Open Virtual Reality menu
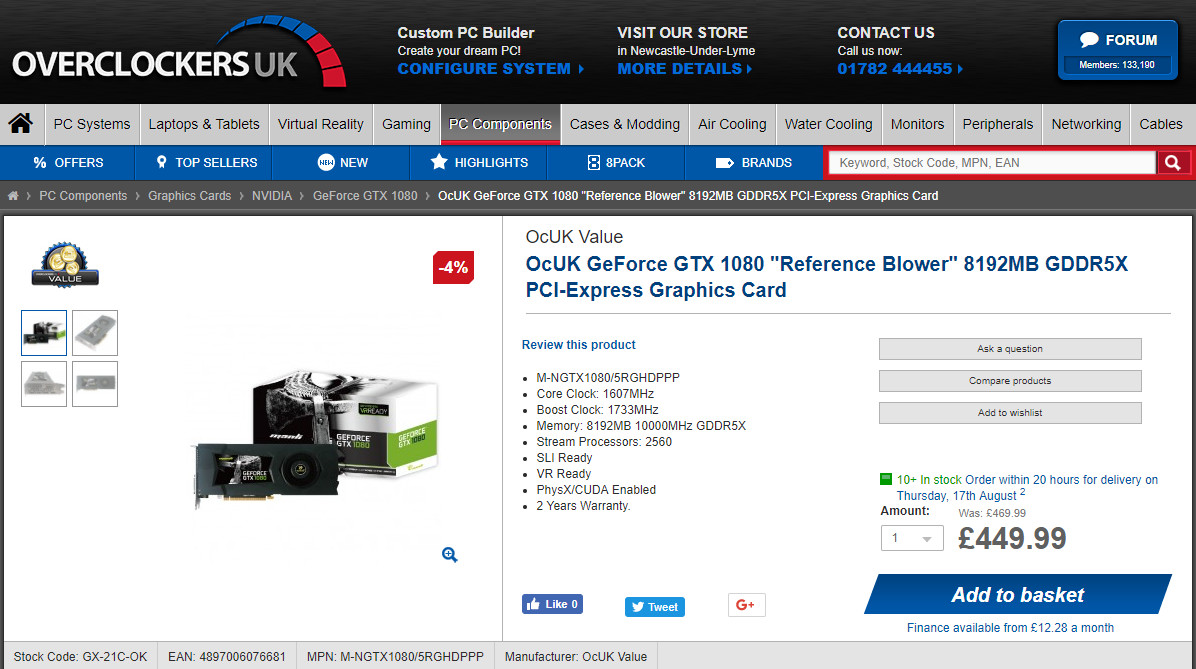This screenshot has height=669, width=1196. (320, 124)
